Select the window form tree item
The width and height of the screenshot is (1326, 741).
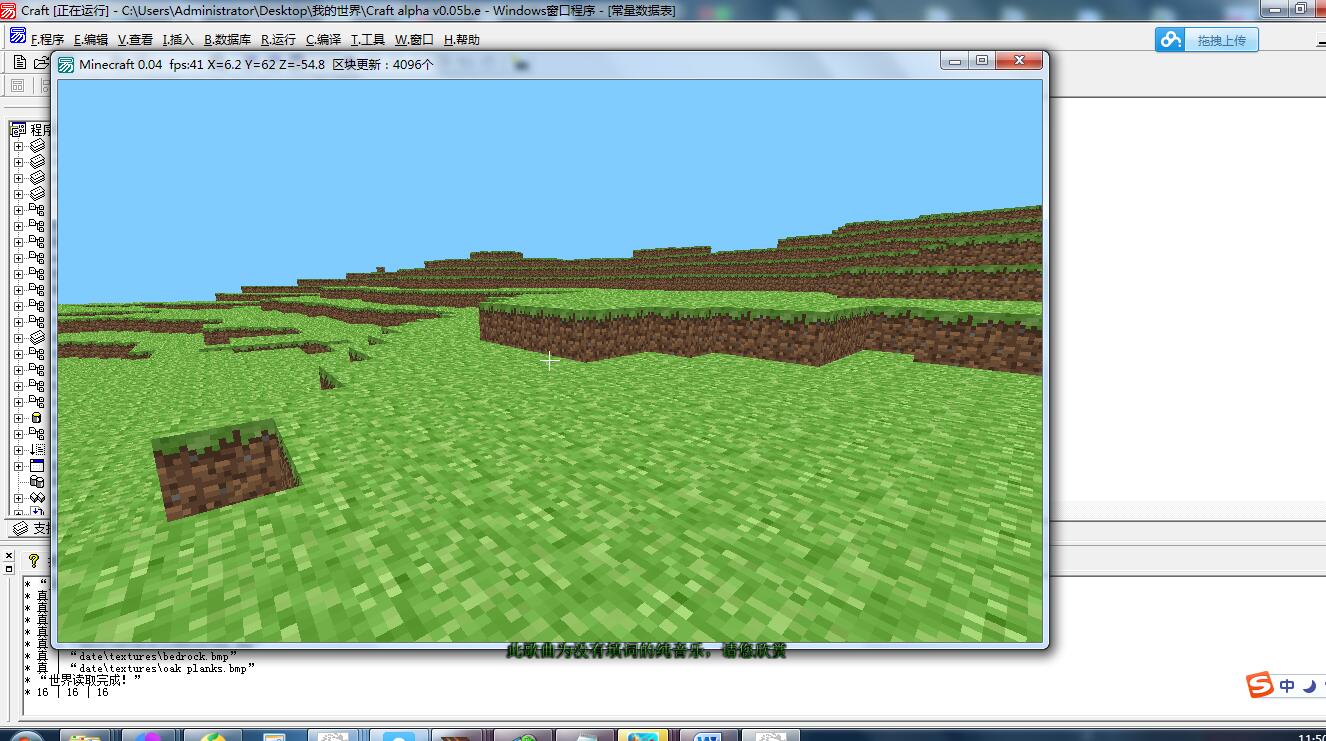(x=37, y=466)
